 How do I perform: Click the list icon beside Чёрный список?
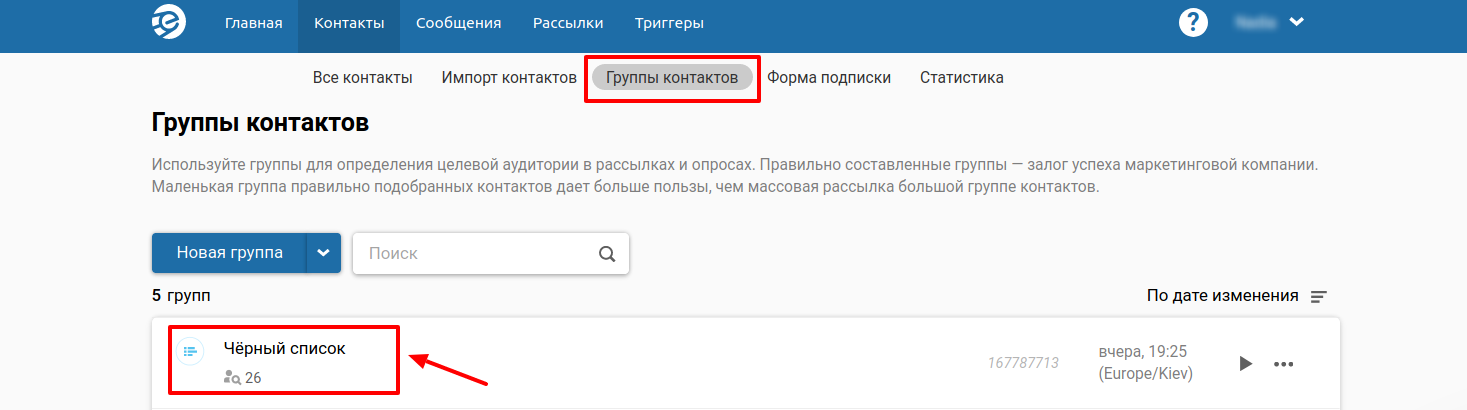pyautogui.click(x=190, y=351)
